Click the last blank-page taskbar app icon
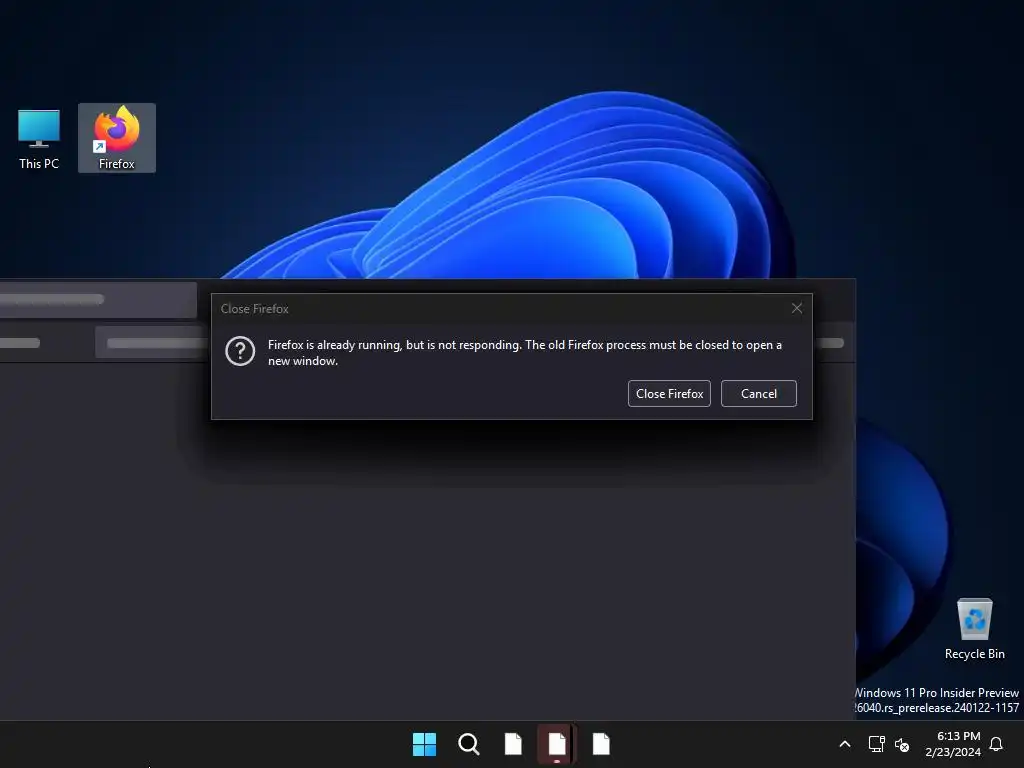 click(x=601, y=744)
